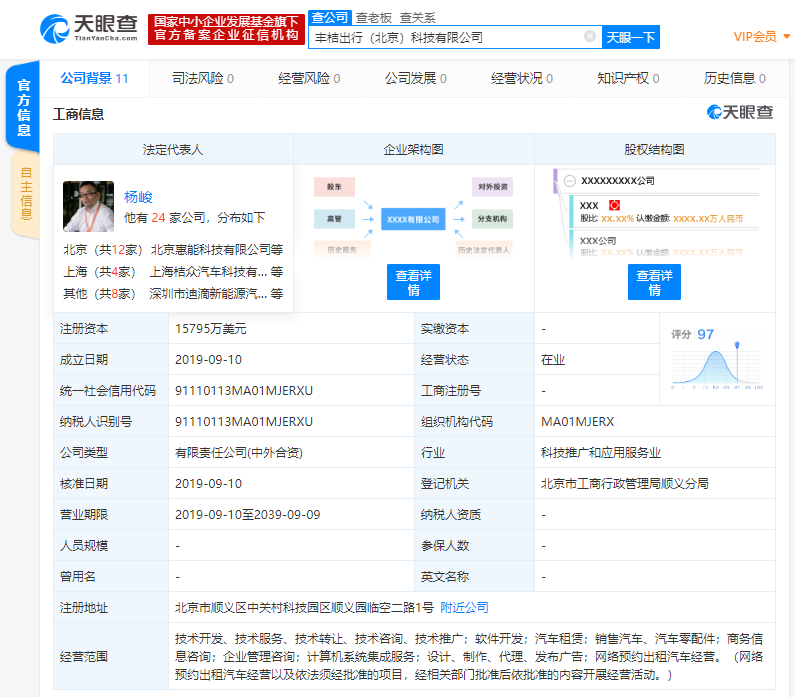Click the TianYanCha logo
795x697 pixels.
(89, 29)
